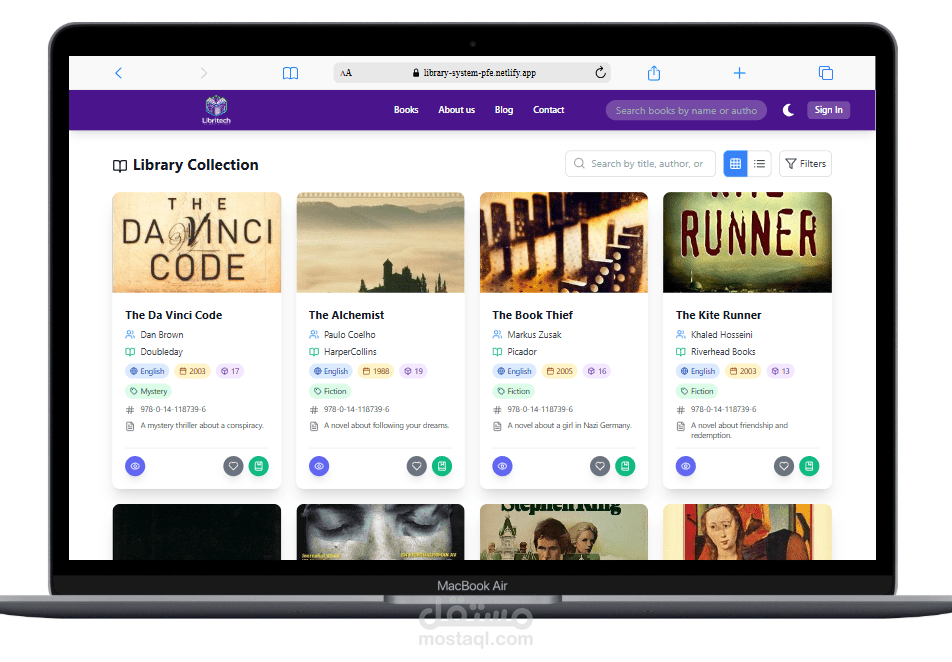Click The Book Thief title
952x662 pixels.
532,315
